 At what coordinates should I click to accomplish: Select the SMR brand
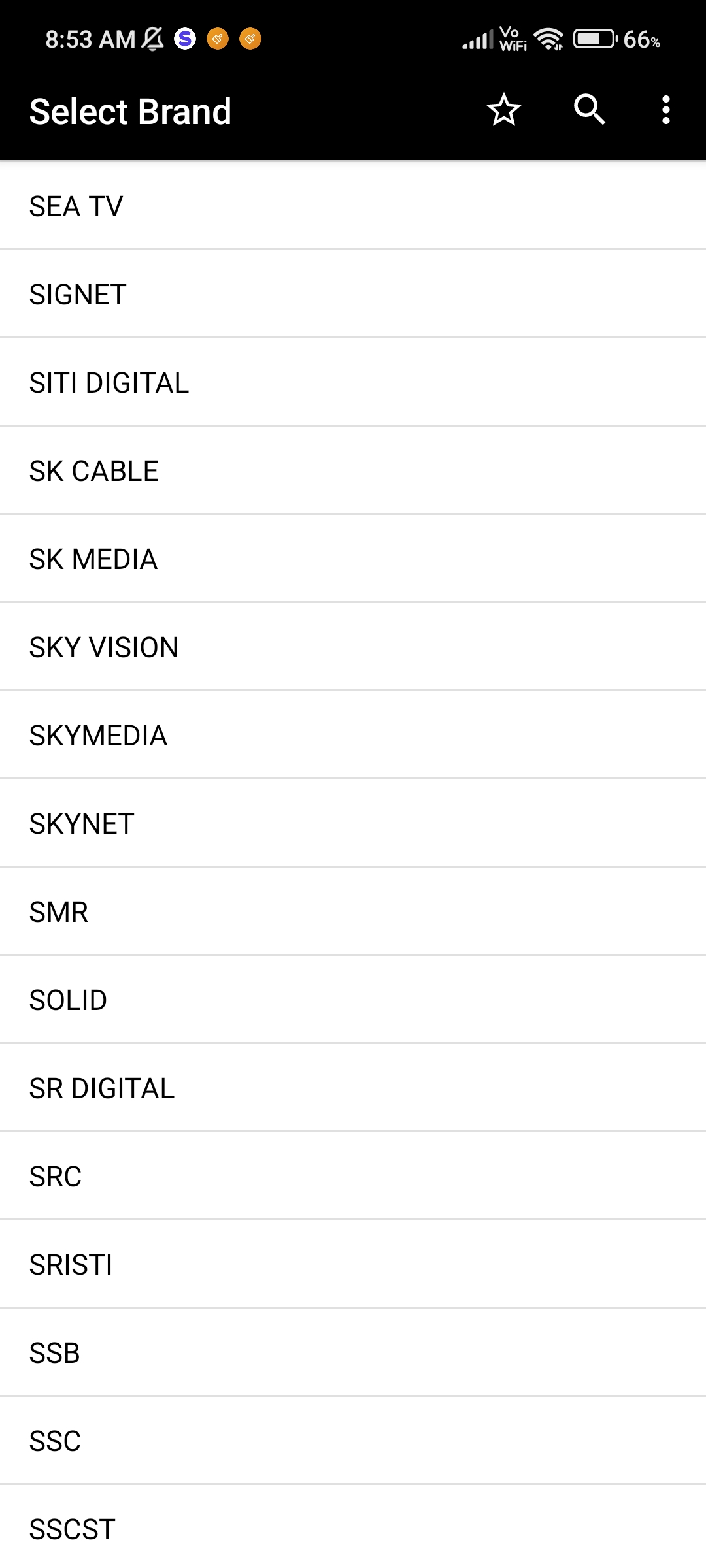pyautogui.click(x=353, y=911)
